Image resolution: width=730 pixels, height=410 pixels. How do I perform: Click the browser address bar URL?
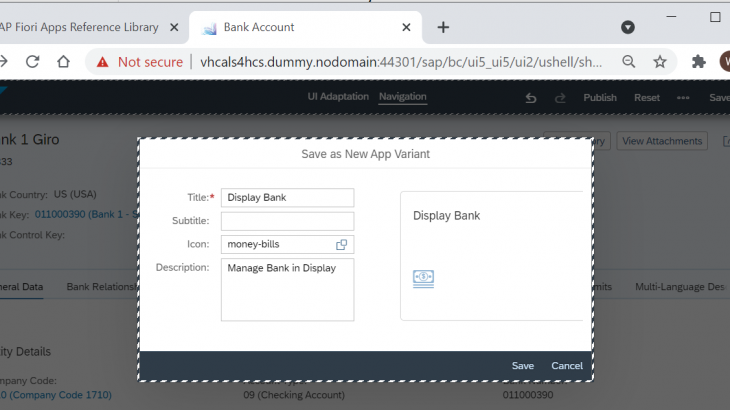pos(400,62)
